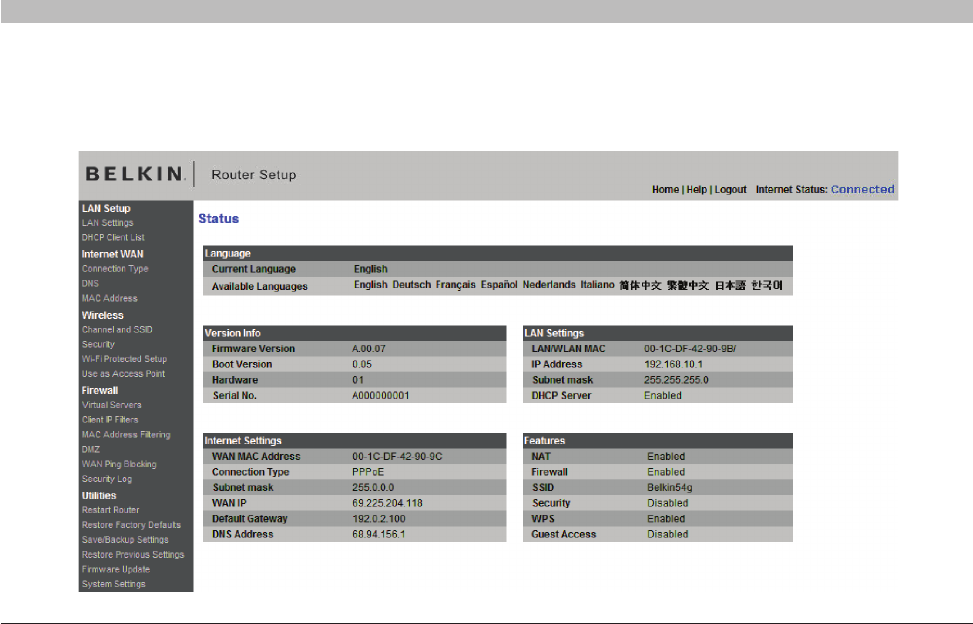Open MAC Address Filtering page

[x=126, y=435]
